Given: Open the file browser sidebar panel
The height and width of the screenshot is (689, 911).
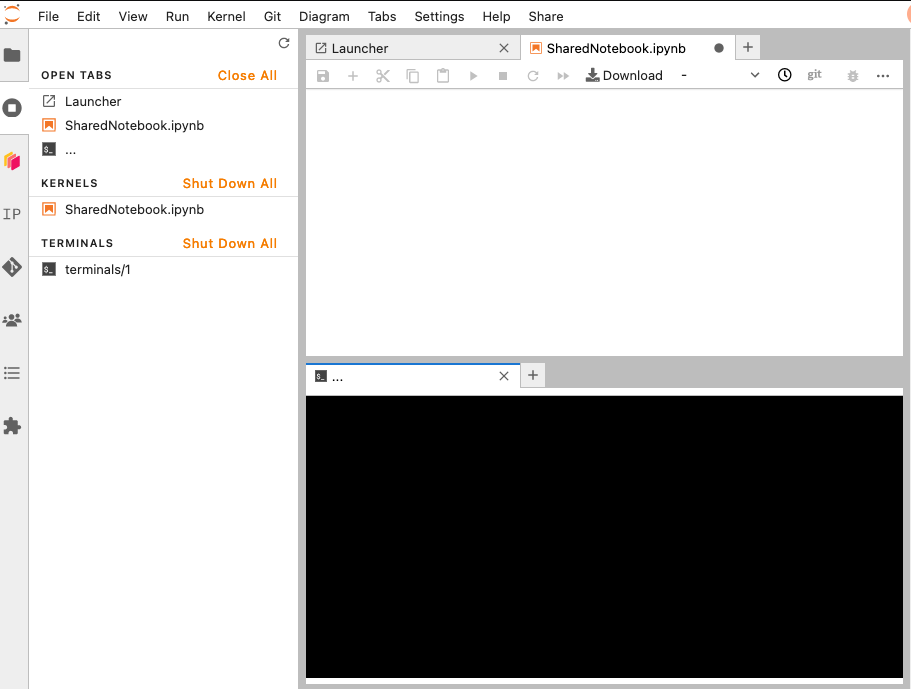Looking at the screenshot, I should [14, 55].
